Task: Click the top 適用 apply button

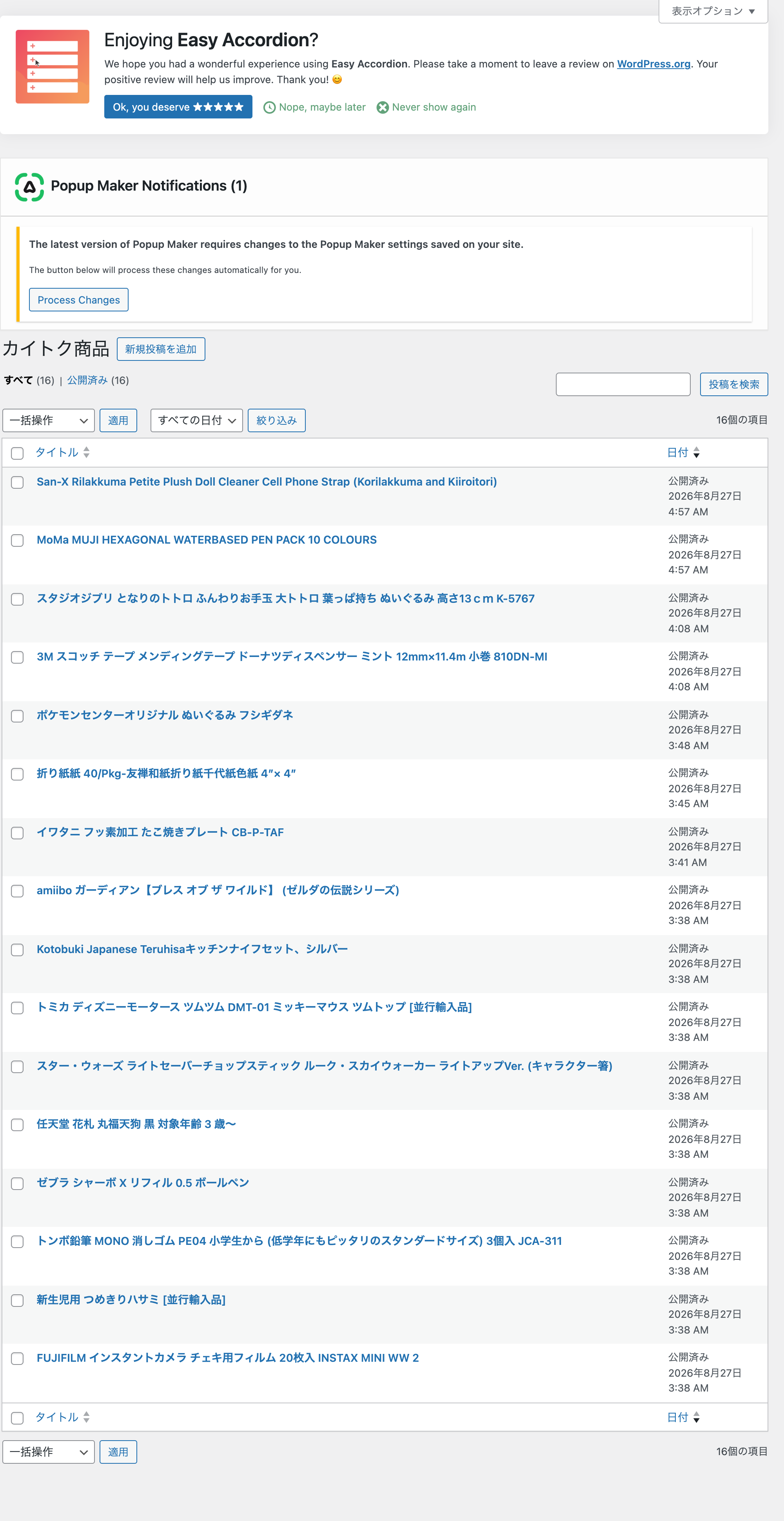Action: (118, 420)
